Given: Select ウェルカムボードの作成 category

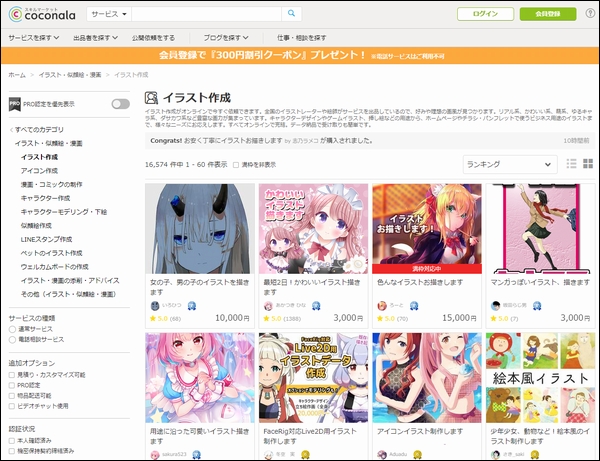Looking at the screenshot, I should tap(55, 267).
